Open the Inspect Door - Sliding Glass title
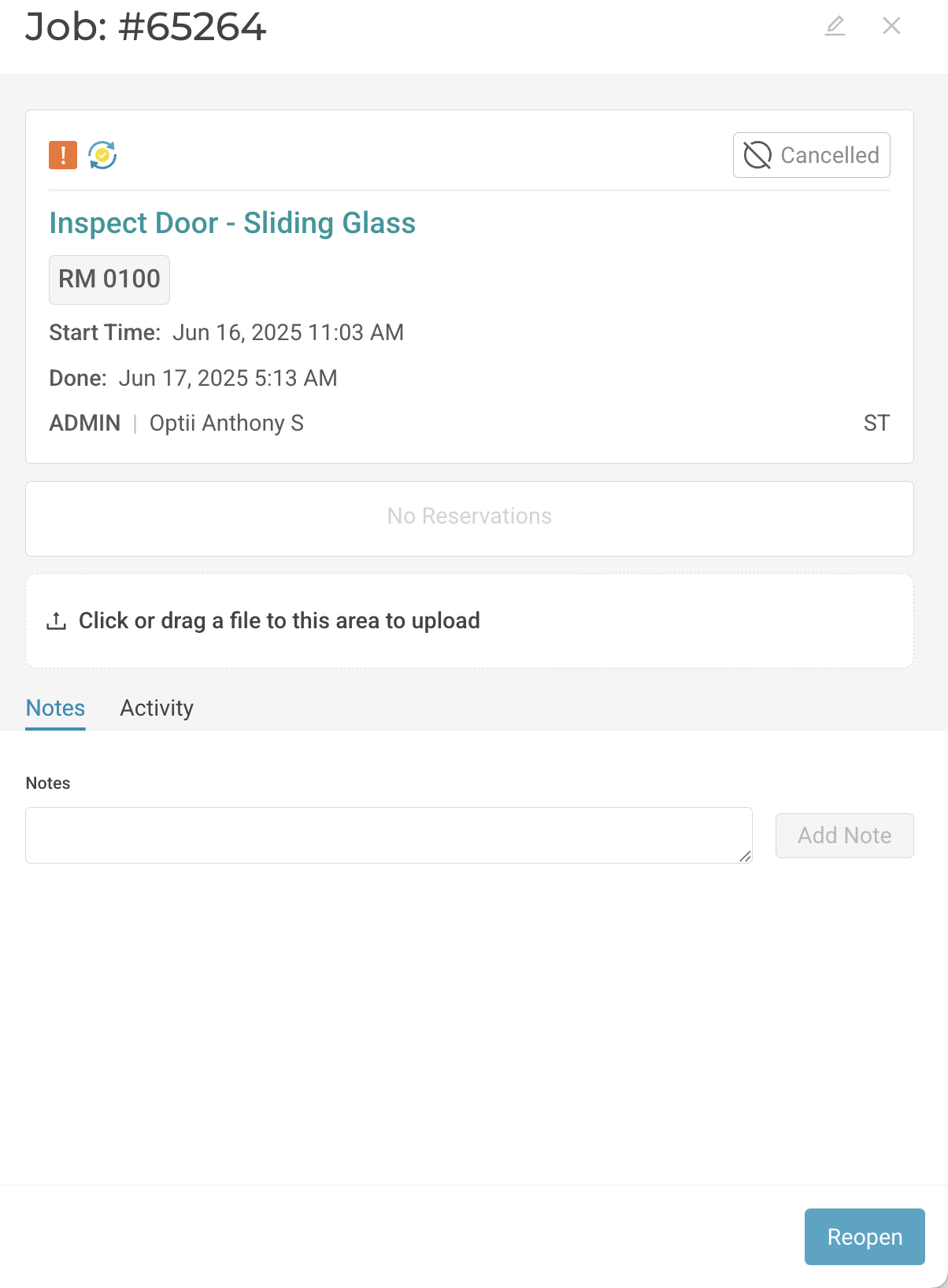Image resolution: width=948 pixels, height=1288 pixels. [x=232, y=223]
